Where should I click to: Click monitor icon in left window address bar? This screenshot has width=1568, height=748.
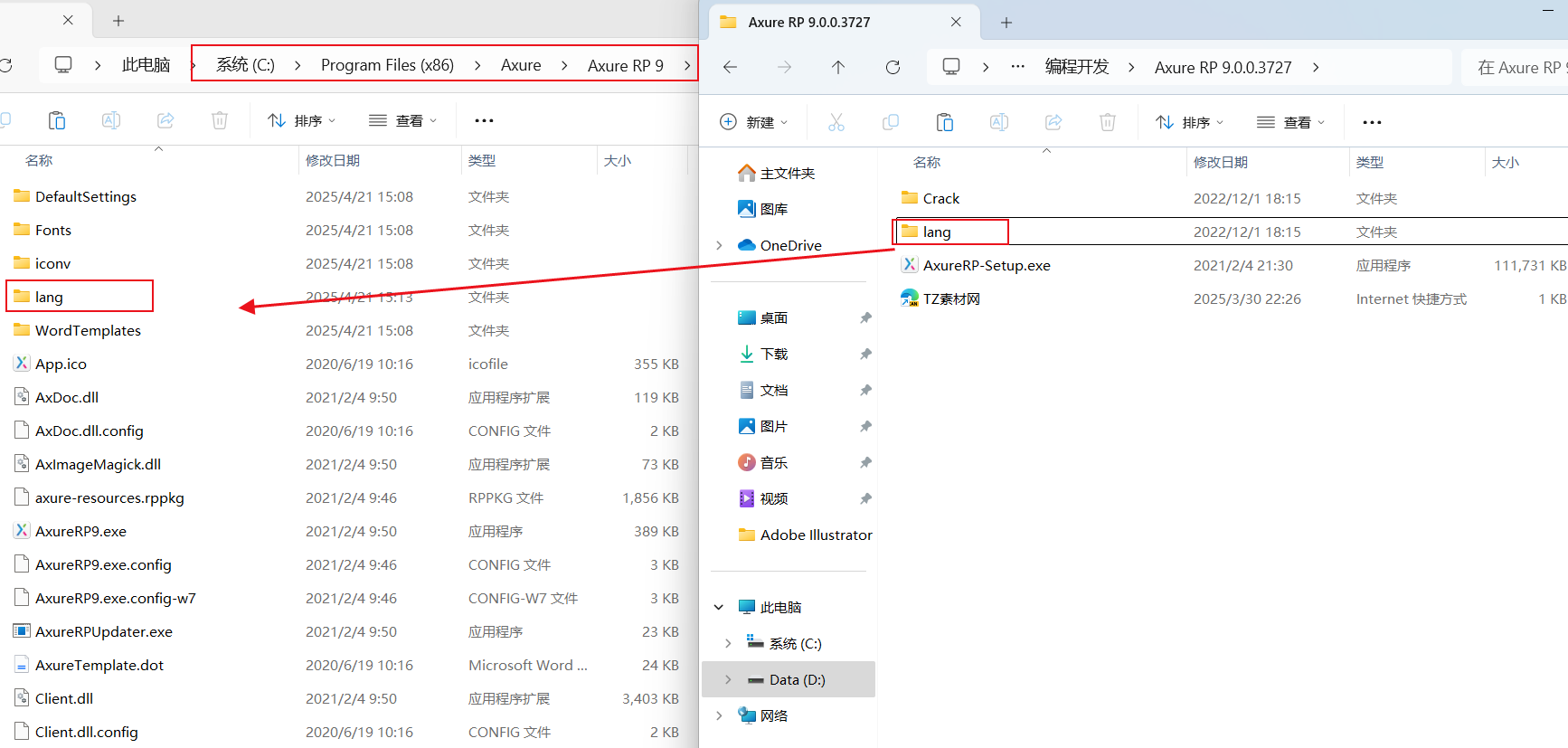coord(63,65)
